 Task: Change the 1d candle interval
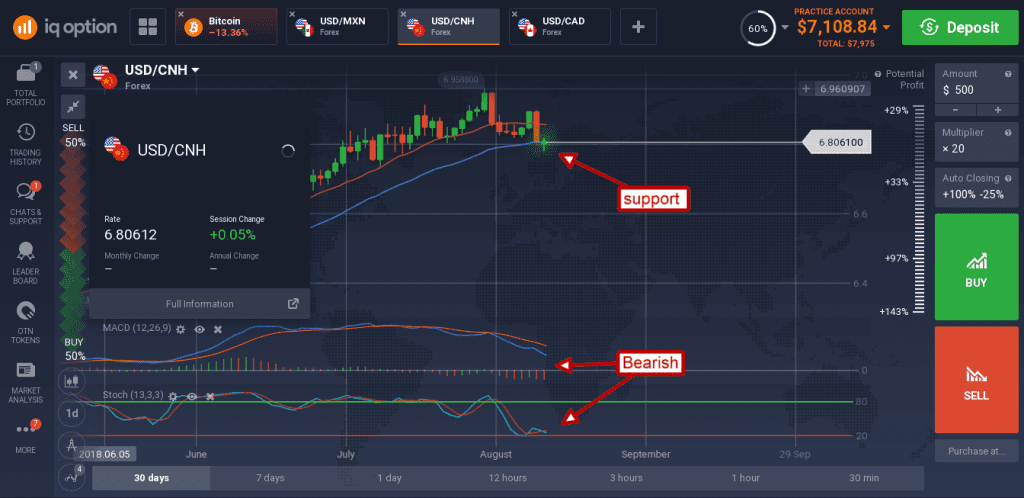pyautogui.click(x=71, y=412)
